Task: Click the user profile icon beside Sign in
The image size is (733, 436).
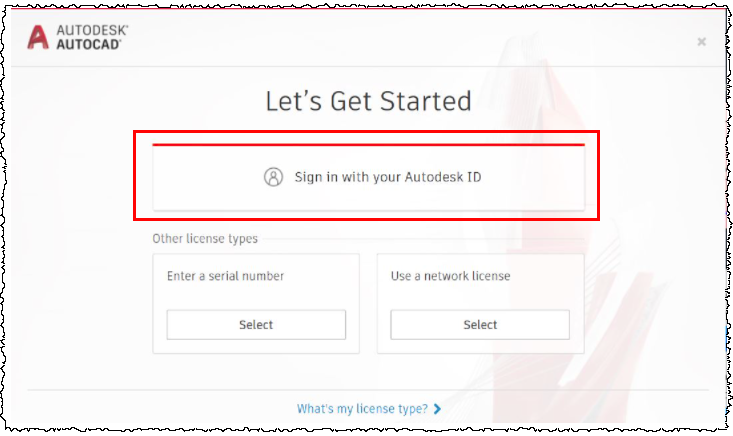Action: pos(273,177)
